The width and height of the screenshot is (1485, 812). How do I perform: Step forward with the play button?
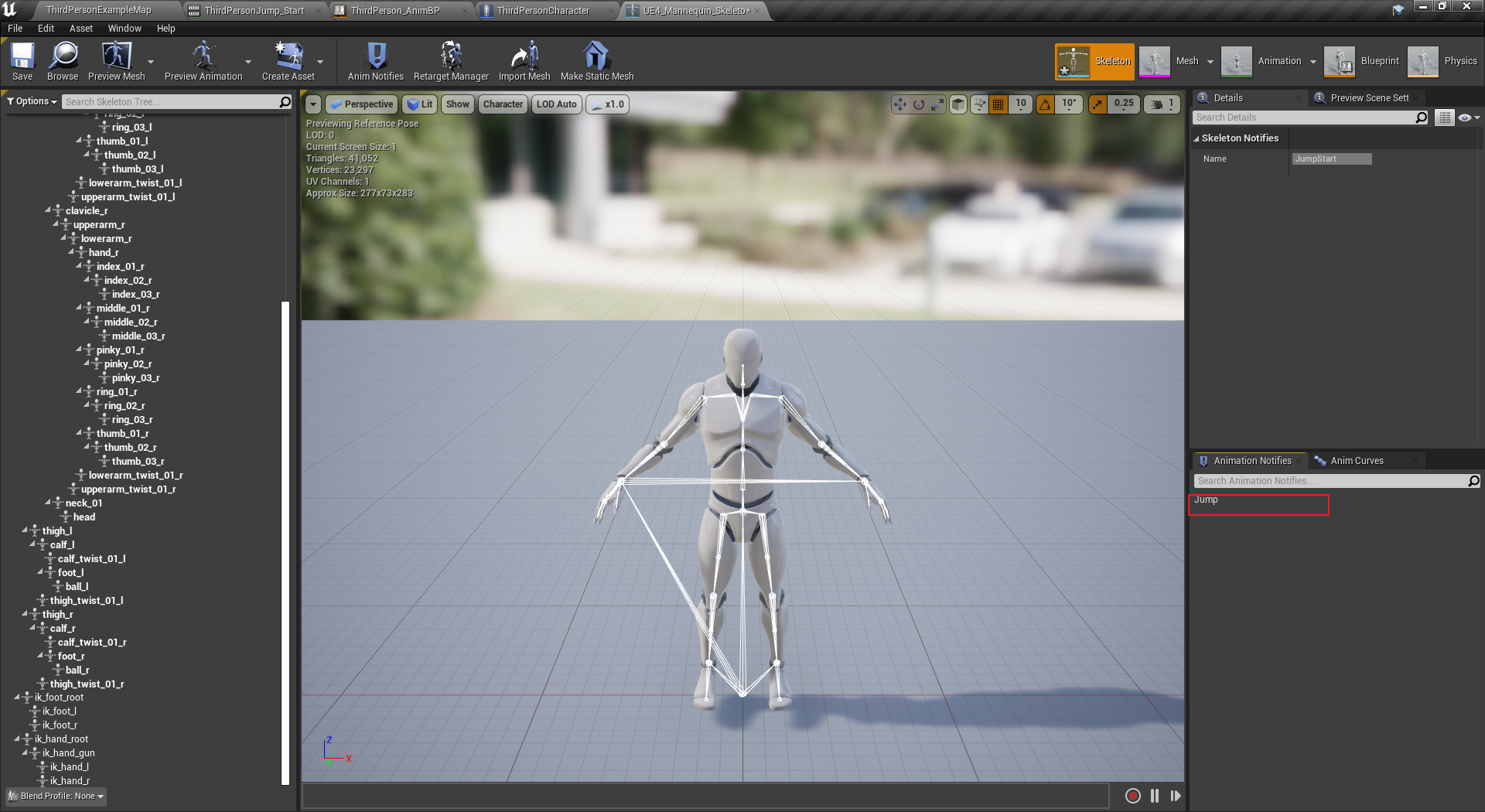click(x=1176, y=796)
